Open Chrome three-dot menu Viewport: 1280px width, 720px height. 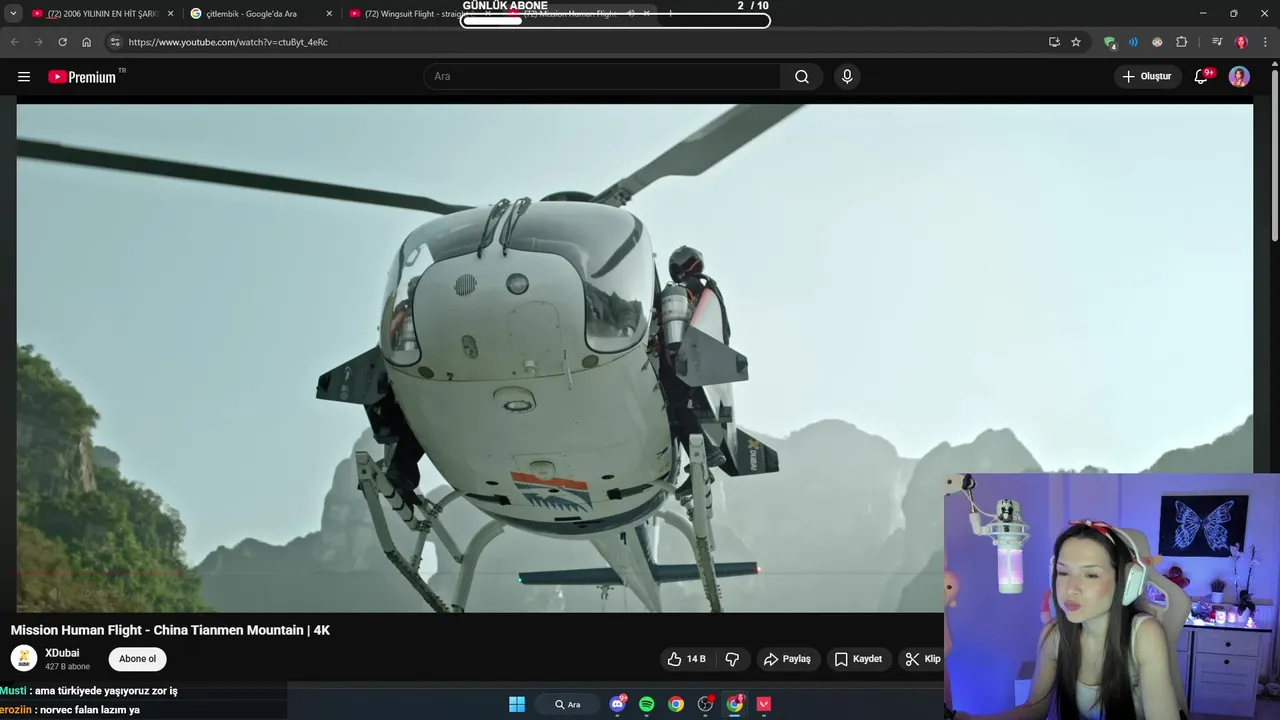coord(1266,42)
